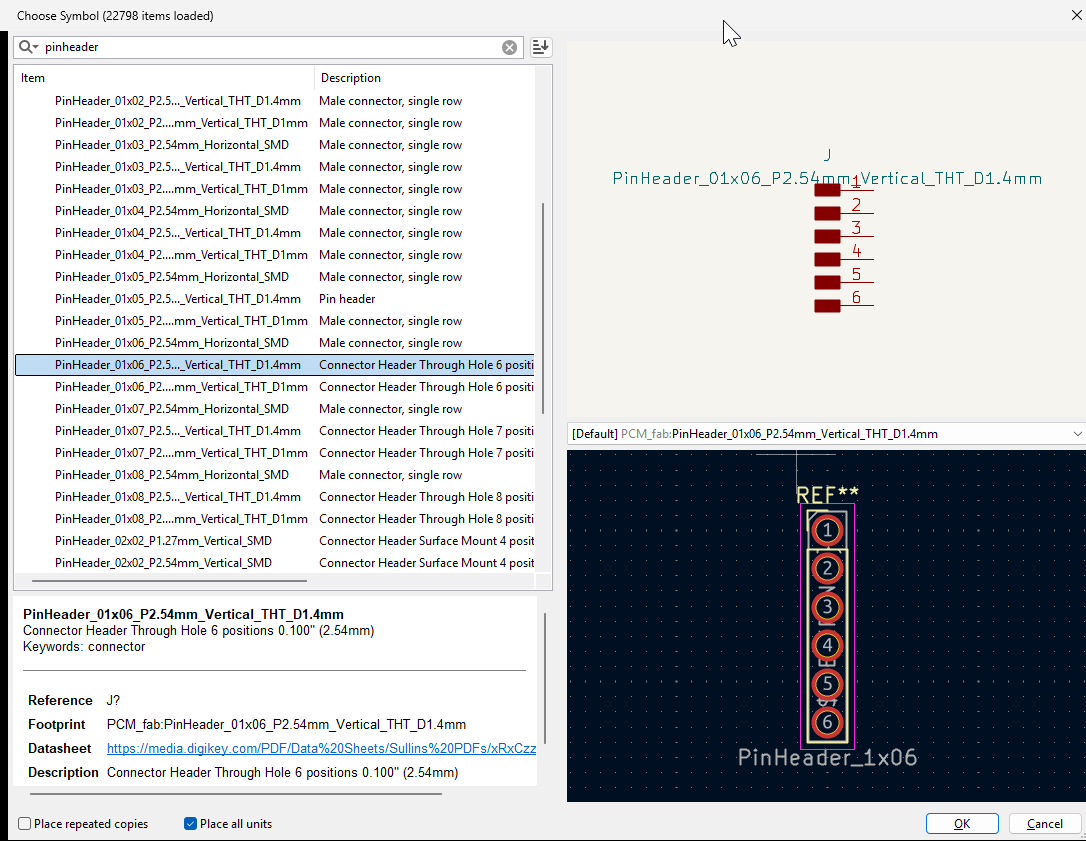Select PinHeader_01x02_P2....mm_Vertical_THT_D1mm row

tap(274, 123)
